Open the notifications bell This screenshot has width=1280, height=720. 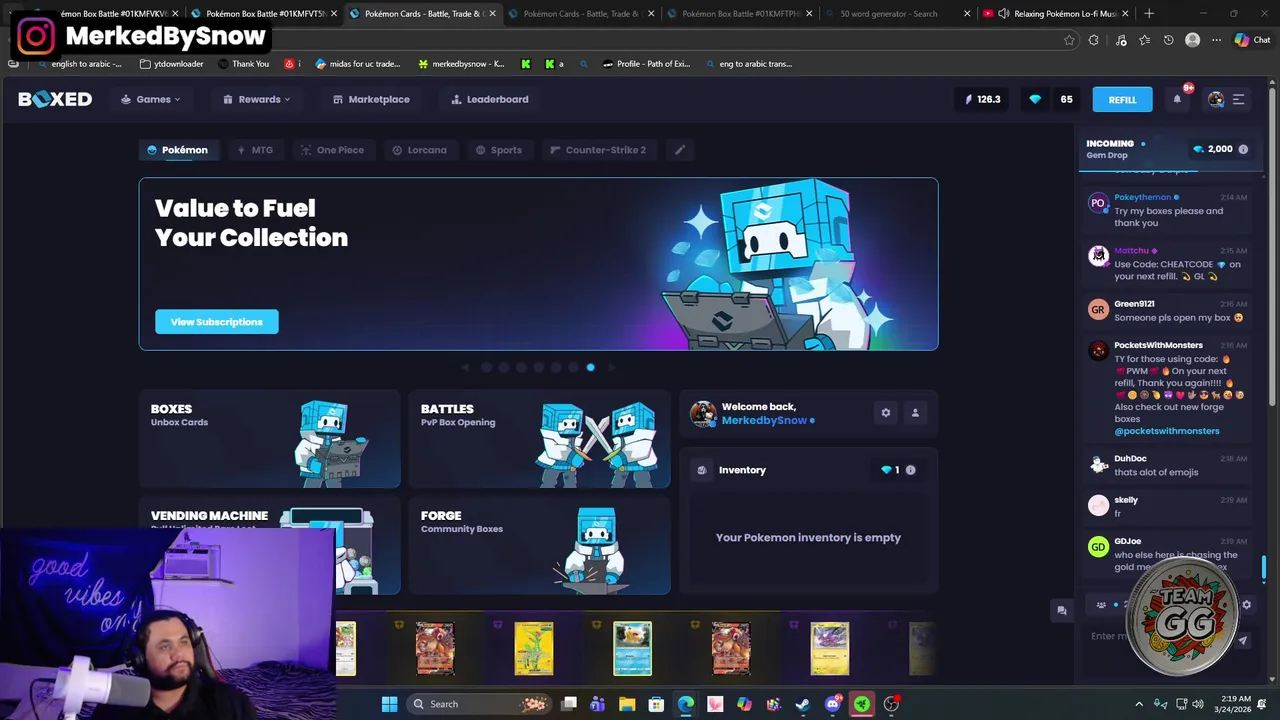[x=1177, y=99]
